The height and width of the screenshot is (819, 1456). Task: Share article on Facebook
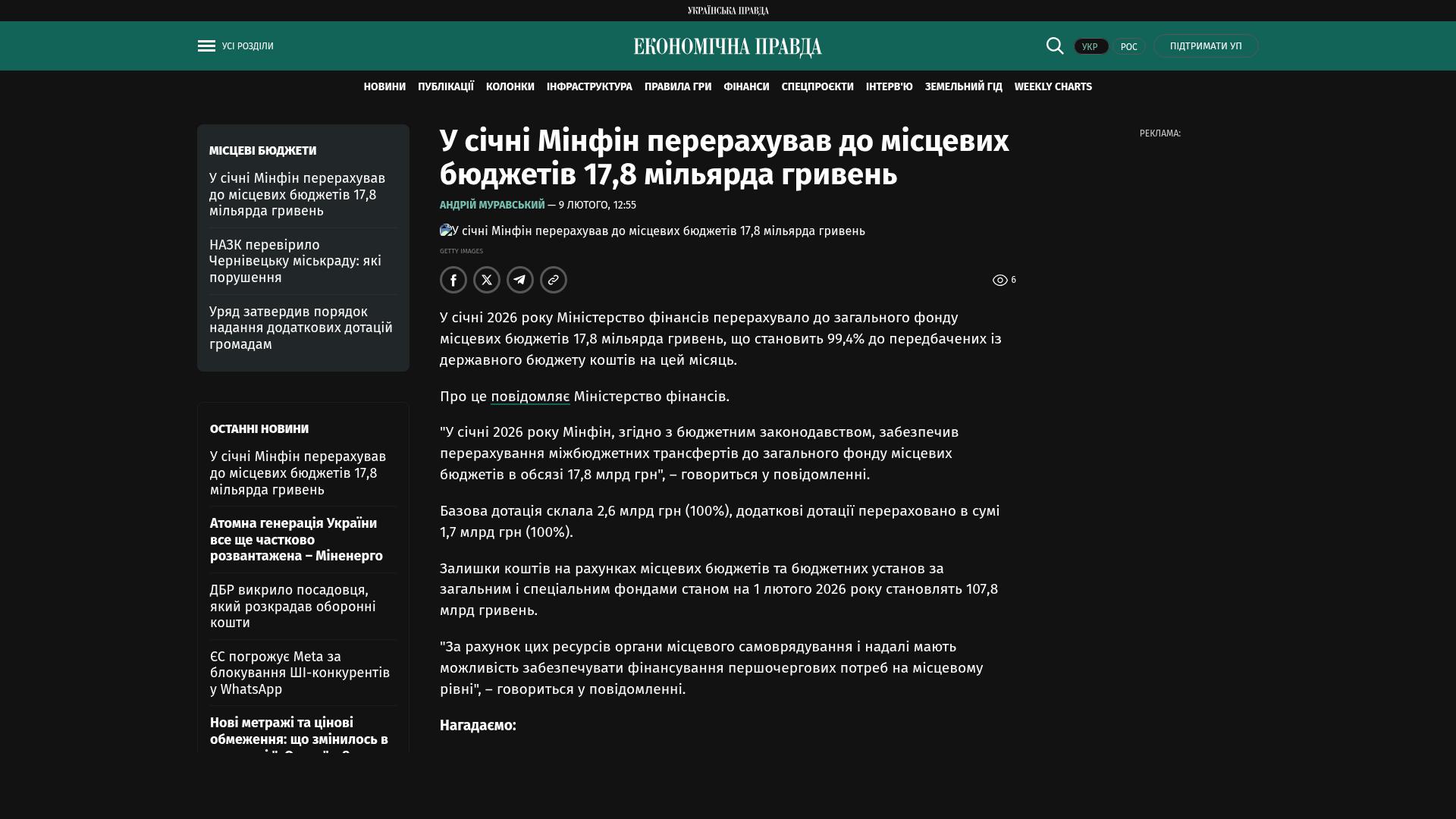click(x=453, y=280)
